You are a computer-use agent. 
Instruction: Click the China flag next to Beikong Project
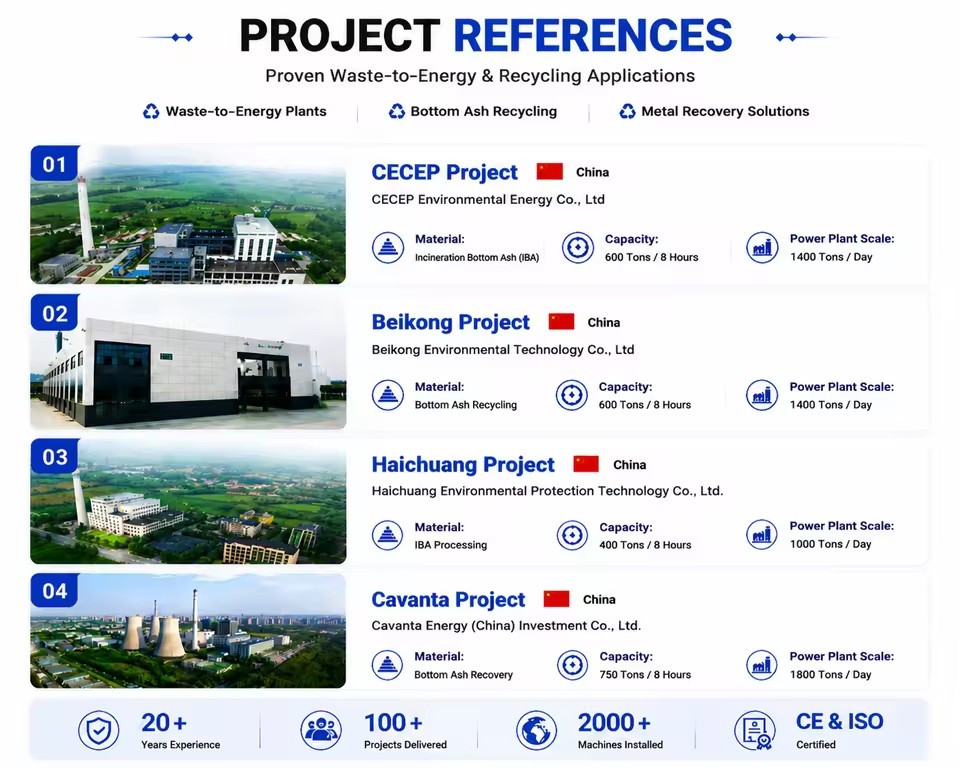[561, 322]
